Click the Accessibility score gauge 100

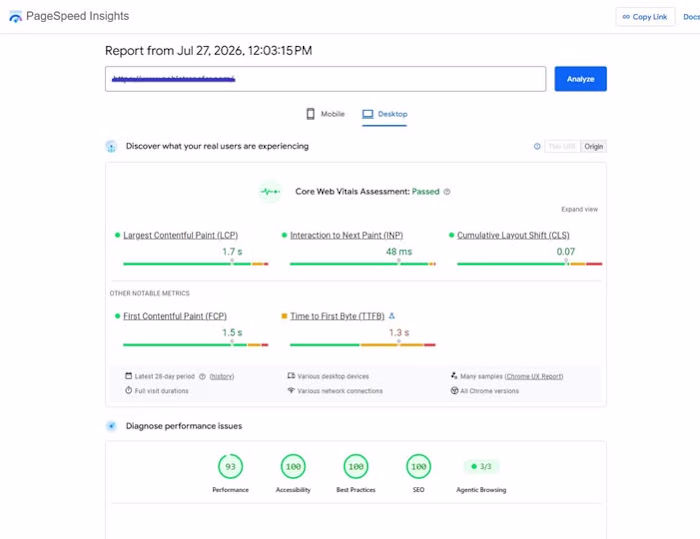coord(293,467)
